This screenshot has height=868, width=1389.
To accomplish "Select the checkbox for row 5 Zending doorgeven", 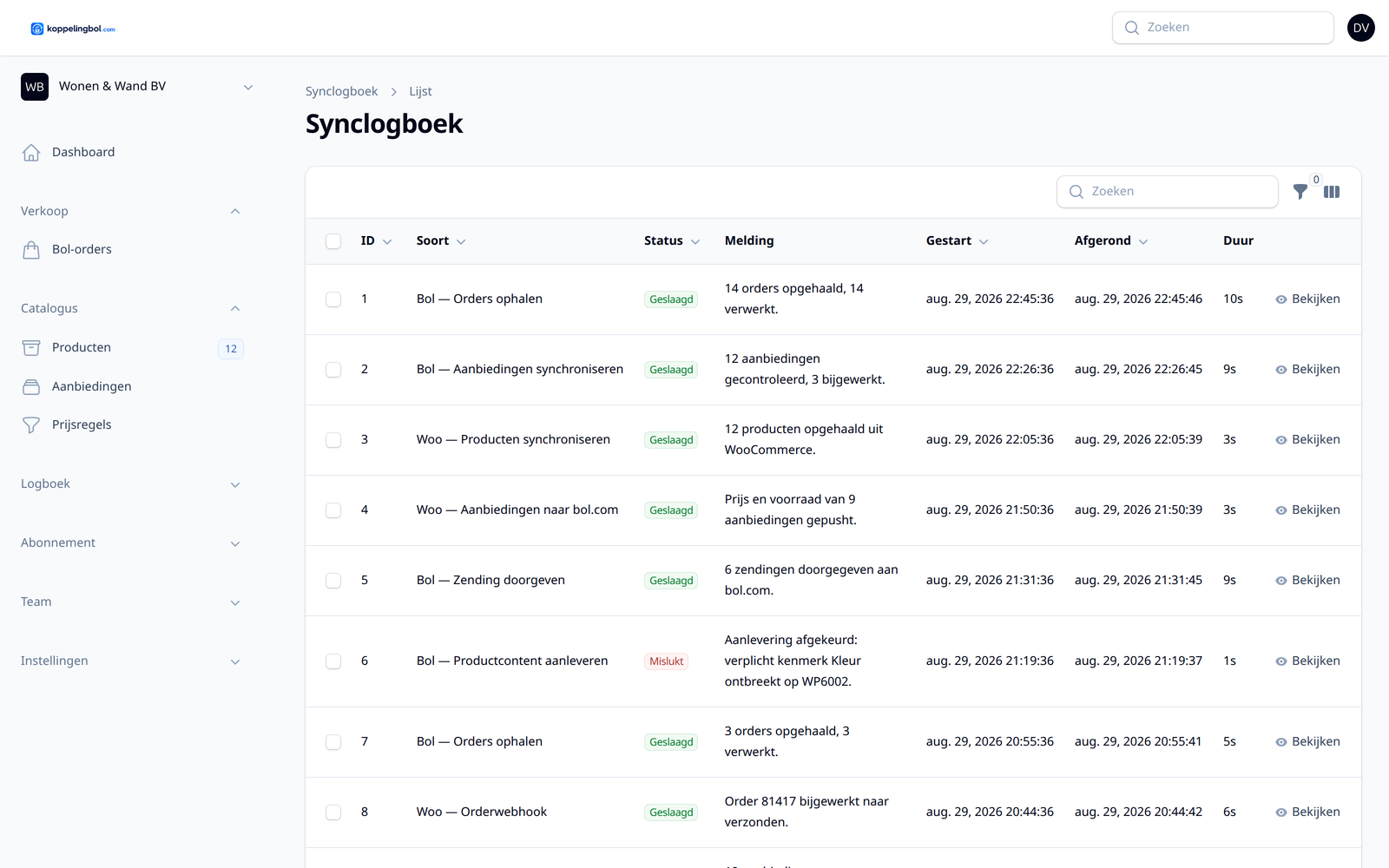I will [333, 581].
